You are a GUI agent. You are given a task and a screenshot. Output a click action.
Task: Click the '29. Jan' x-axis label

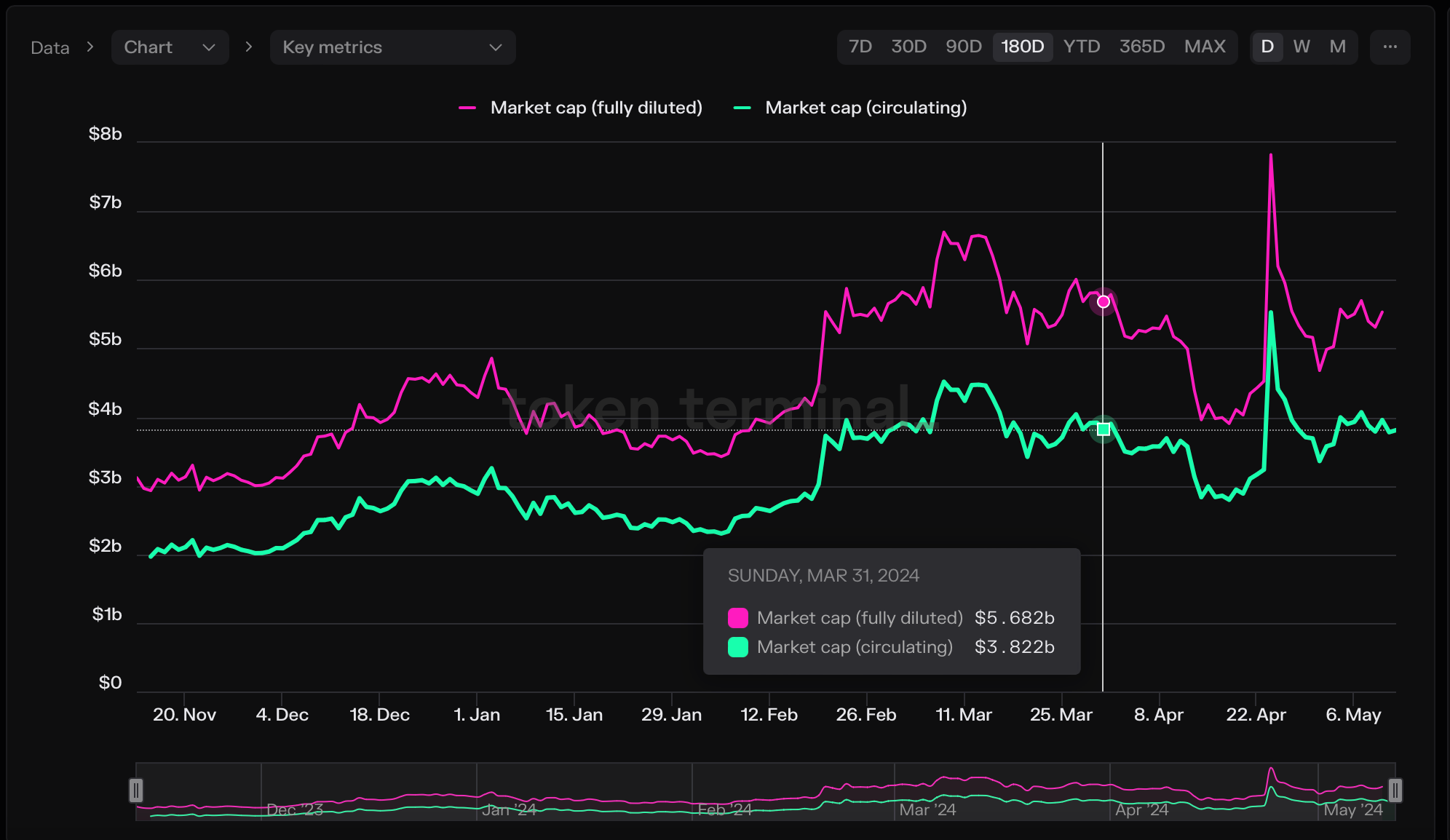pyautogui.click(x=671, y=715)
